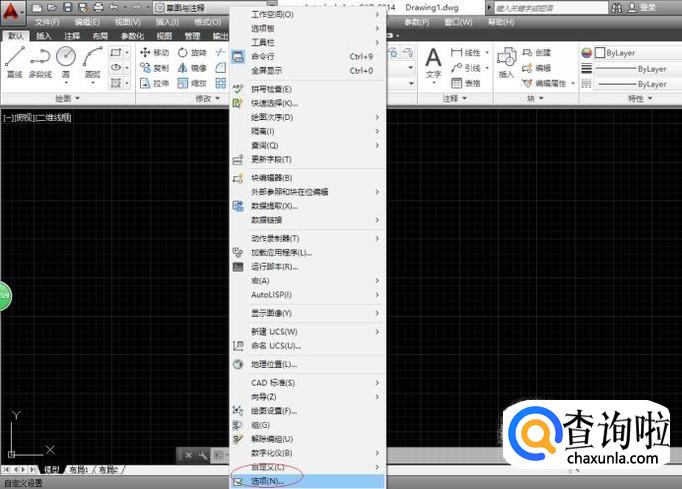
Task: Open the hatch tool dropdown arrow
Action: point(127,83)
